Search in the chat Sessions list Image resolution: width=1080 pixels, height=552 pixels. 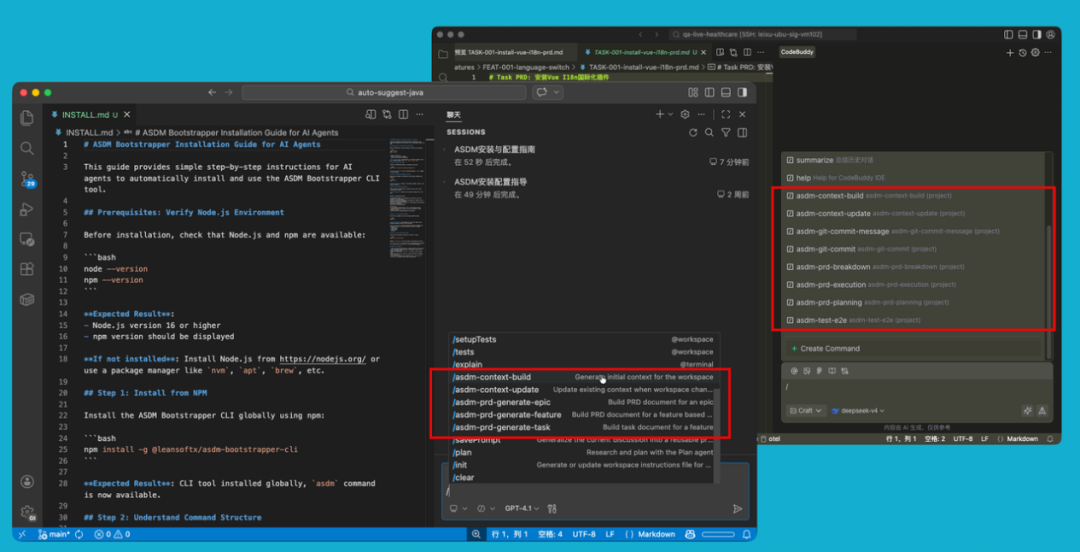click(x=709, y=132)
